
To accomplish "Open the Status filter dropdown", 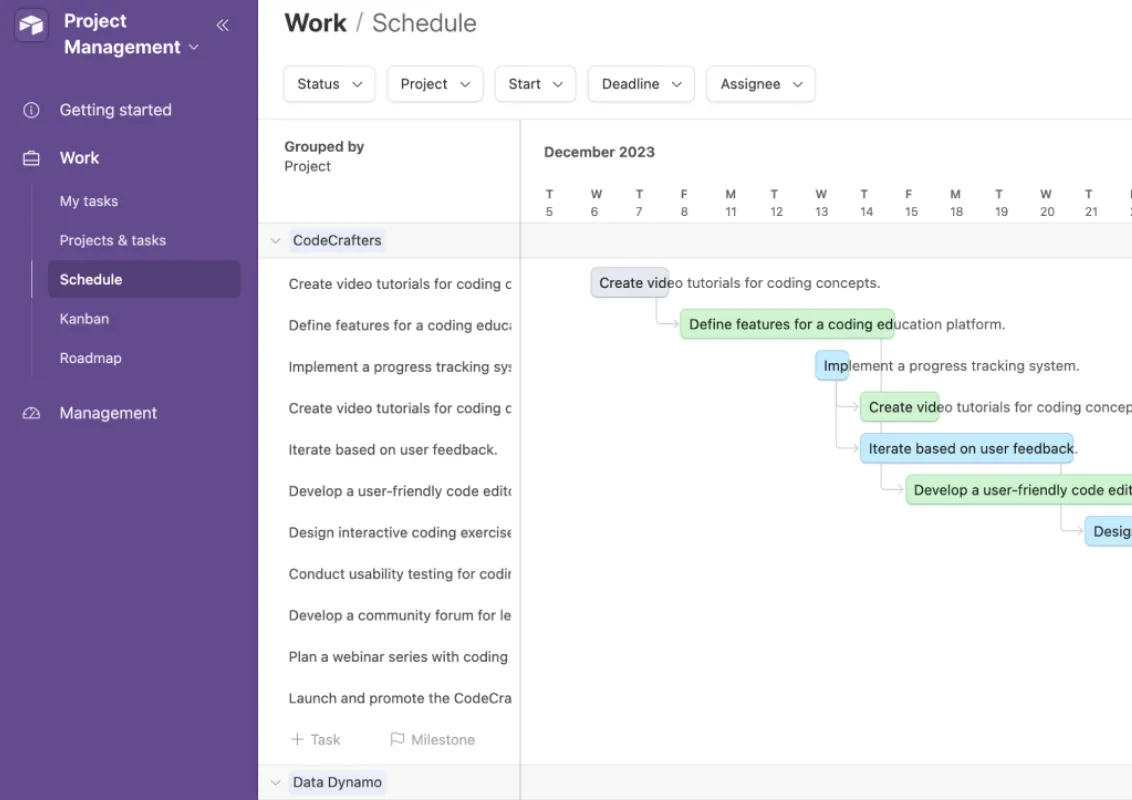I will pyautogui.click(x=329, y=84).
